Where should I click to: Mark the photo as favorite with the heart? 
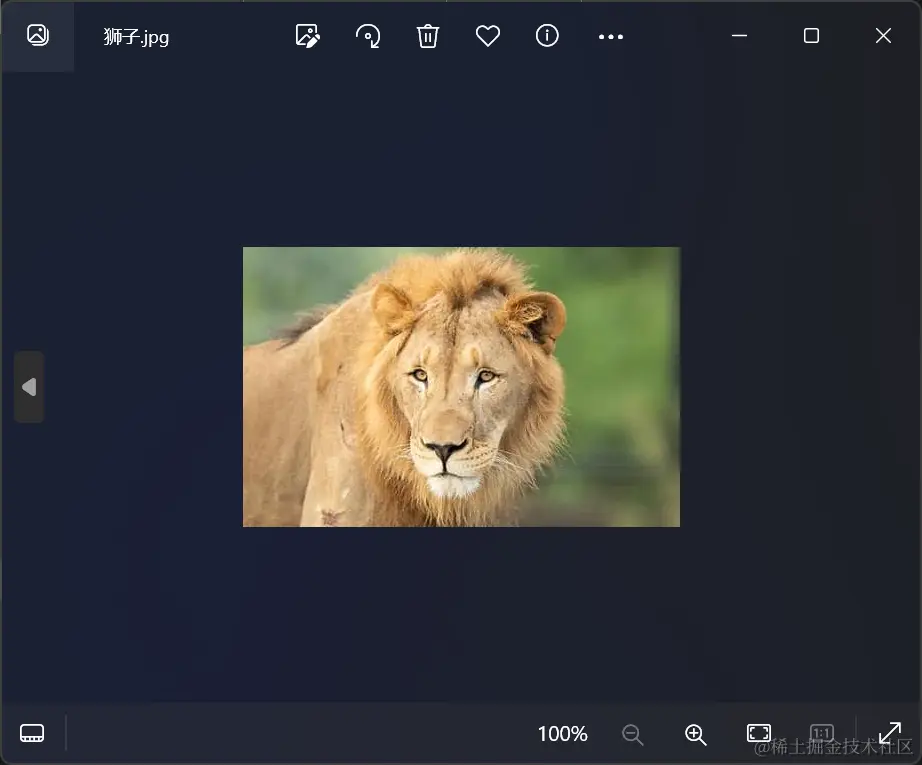(488, 36)
